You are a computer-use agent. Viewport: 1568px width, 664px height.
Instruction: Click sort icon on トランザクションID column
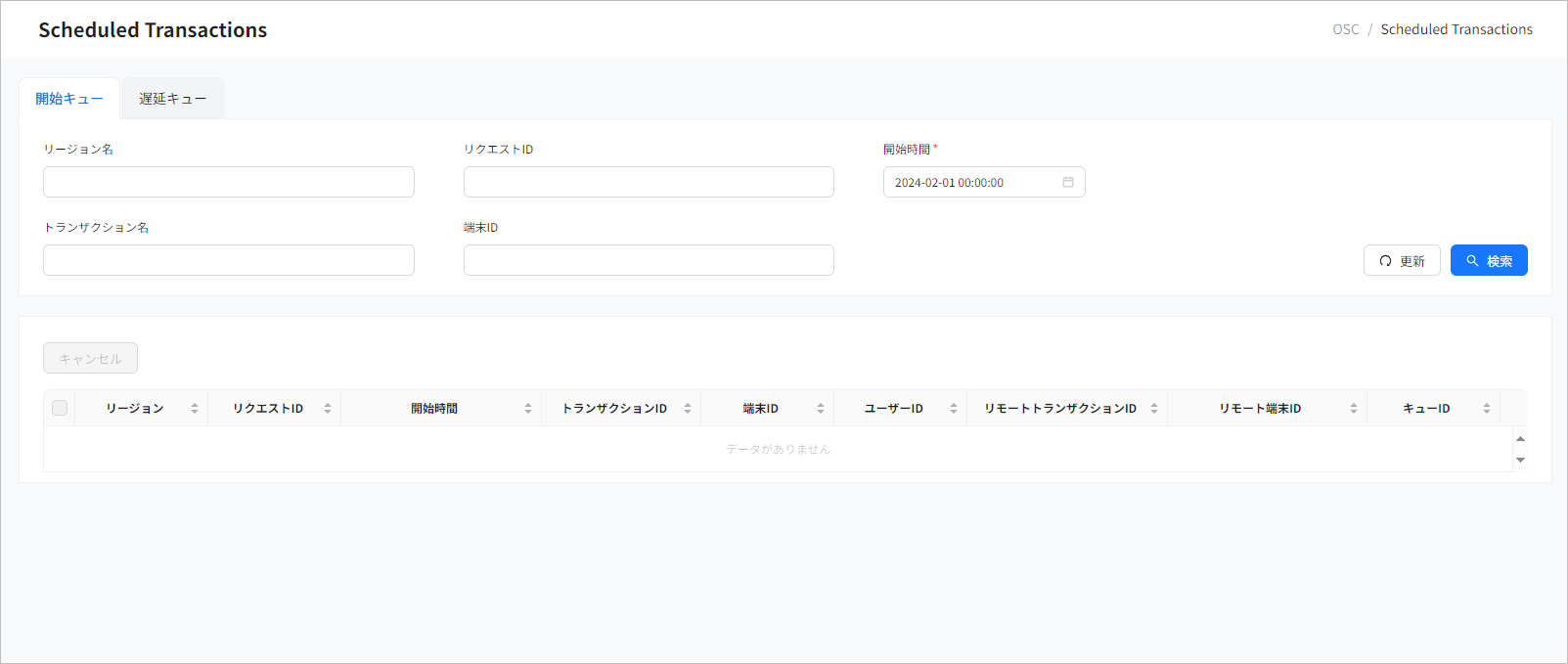(688, 408)
